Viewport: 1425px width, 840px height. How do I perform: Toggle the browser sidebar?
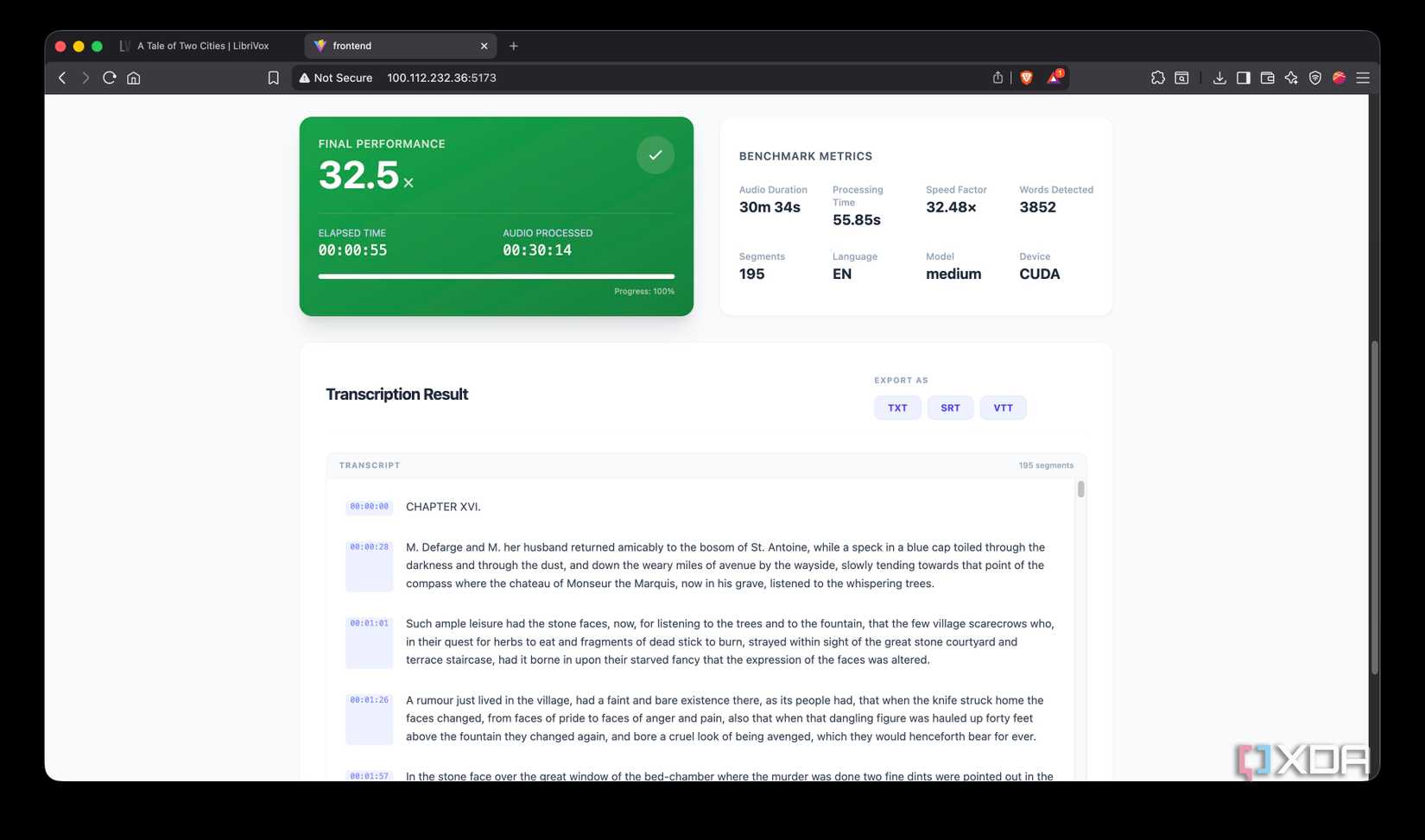pyautogui.click(x=1244, y=78)
